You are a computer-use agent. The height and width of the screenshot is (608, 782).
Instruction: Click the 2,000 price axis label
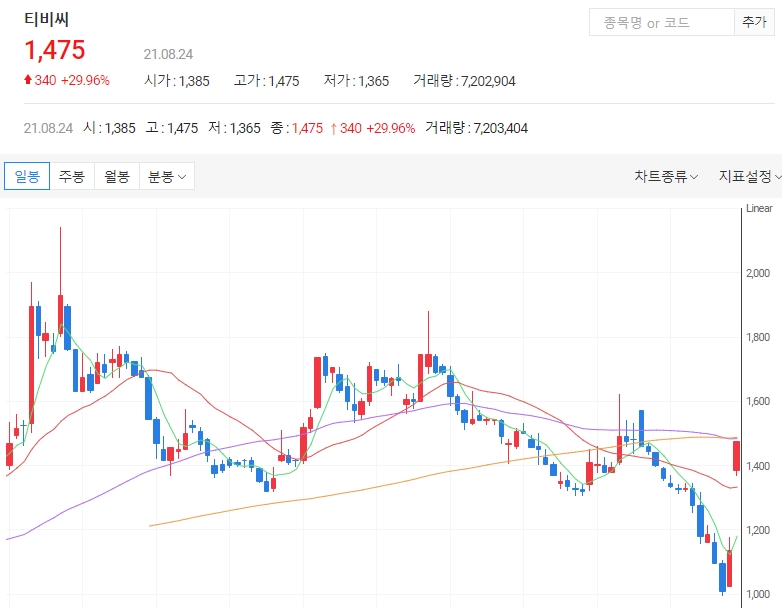coord(758,273)
